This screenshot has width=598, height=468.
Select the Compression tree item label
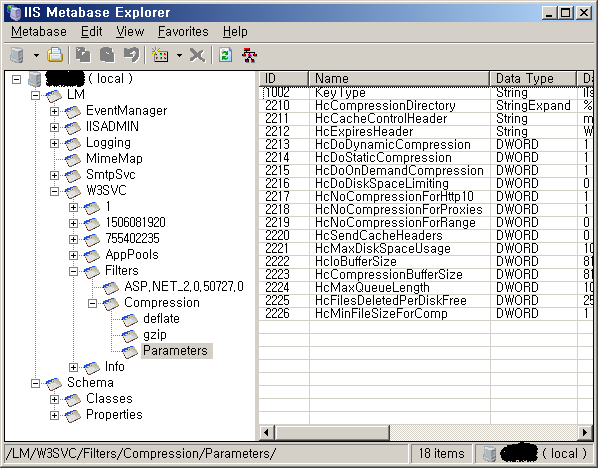point(162,302)
